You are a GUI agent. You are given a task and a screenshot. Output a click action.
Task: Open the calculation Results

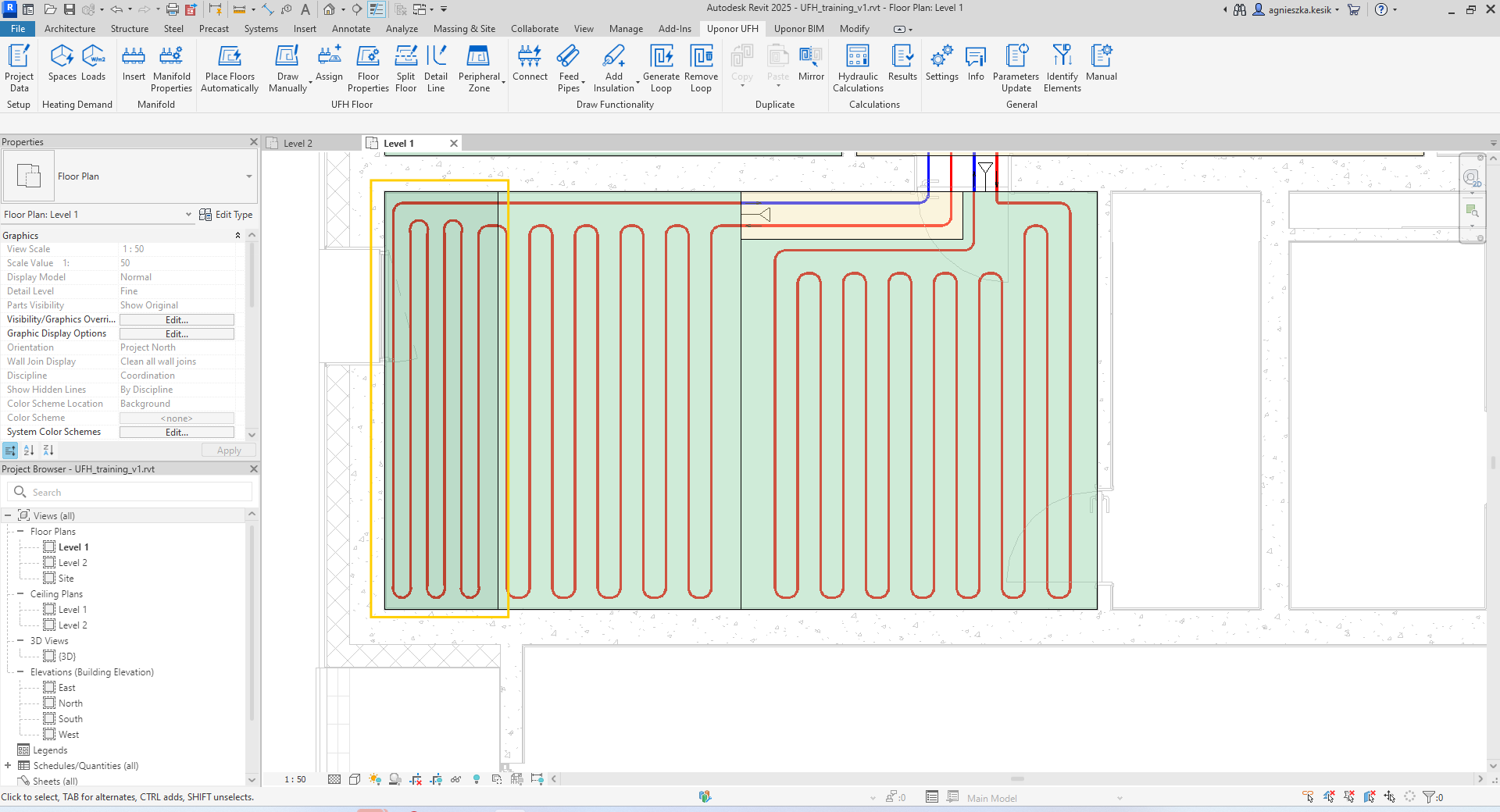tap(902, 62)
